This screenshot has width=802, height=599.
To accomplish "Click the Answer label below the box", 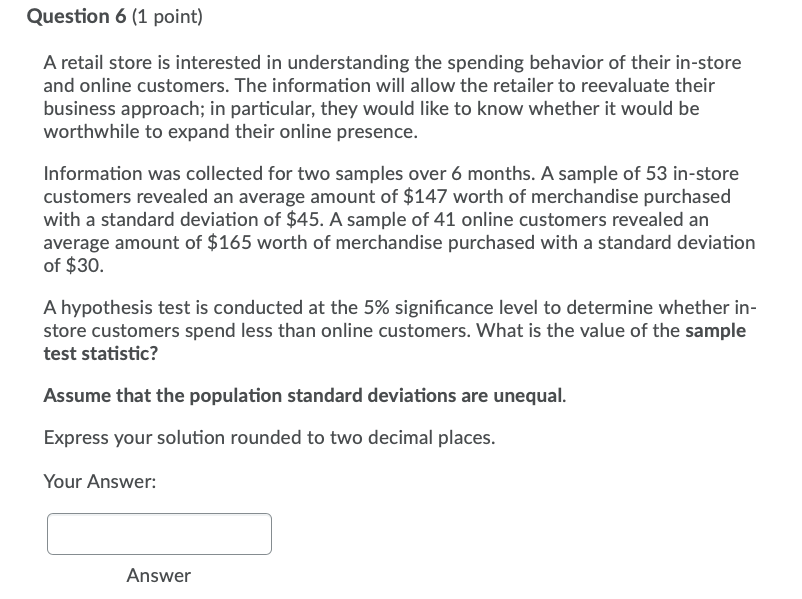I will (158, 576).
